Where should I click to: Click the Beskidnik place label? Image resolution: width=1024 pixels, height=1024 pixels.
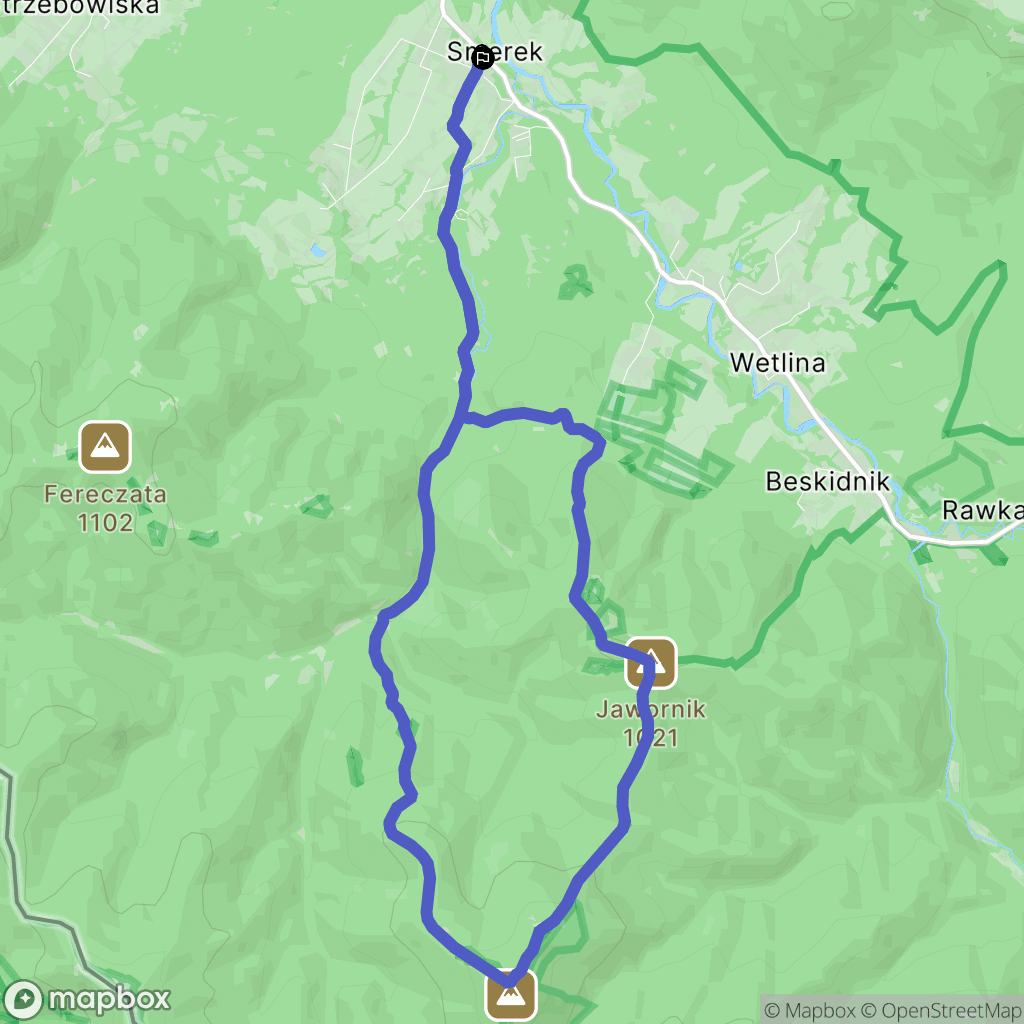[x=827, y=482]
